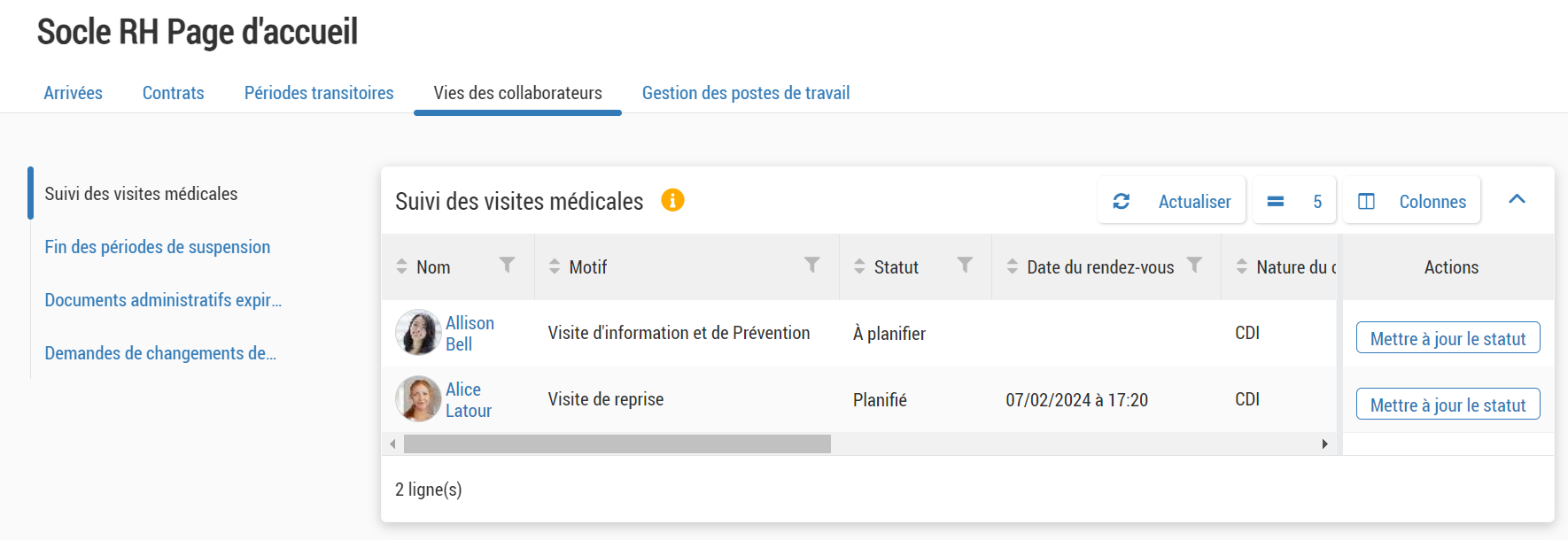Collapse the Suivi des visites médicales panel

(x=1518, y=201)
